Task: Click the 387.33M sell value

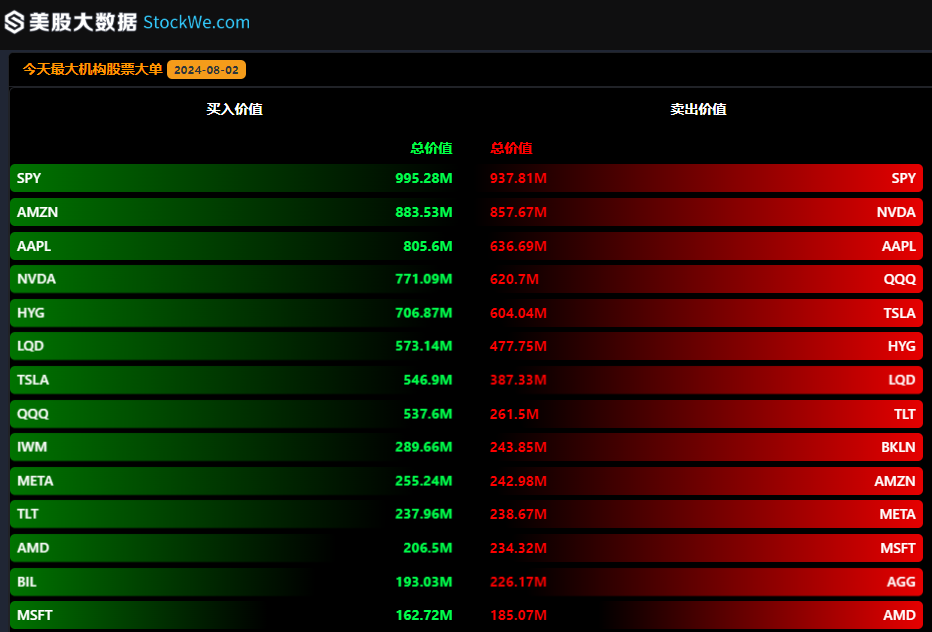Action: tap(518, 380)
